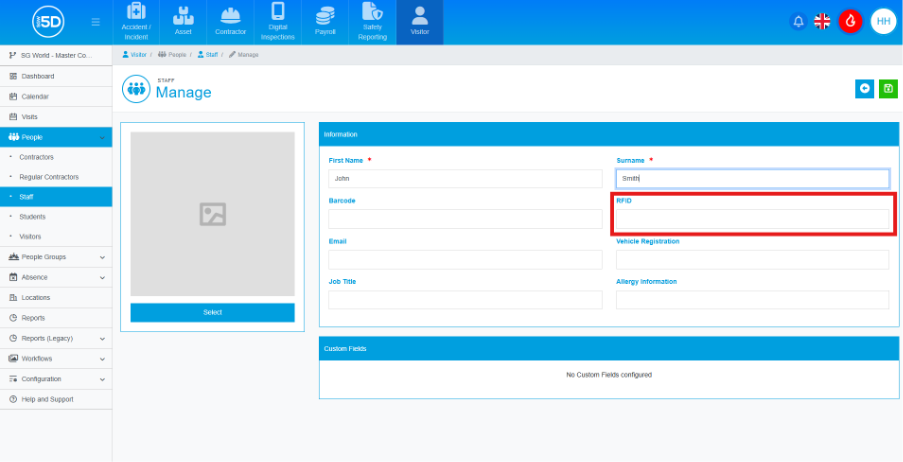Click the blue back arrow button

tap(864, 89)
